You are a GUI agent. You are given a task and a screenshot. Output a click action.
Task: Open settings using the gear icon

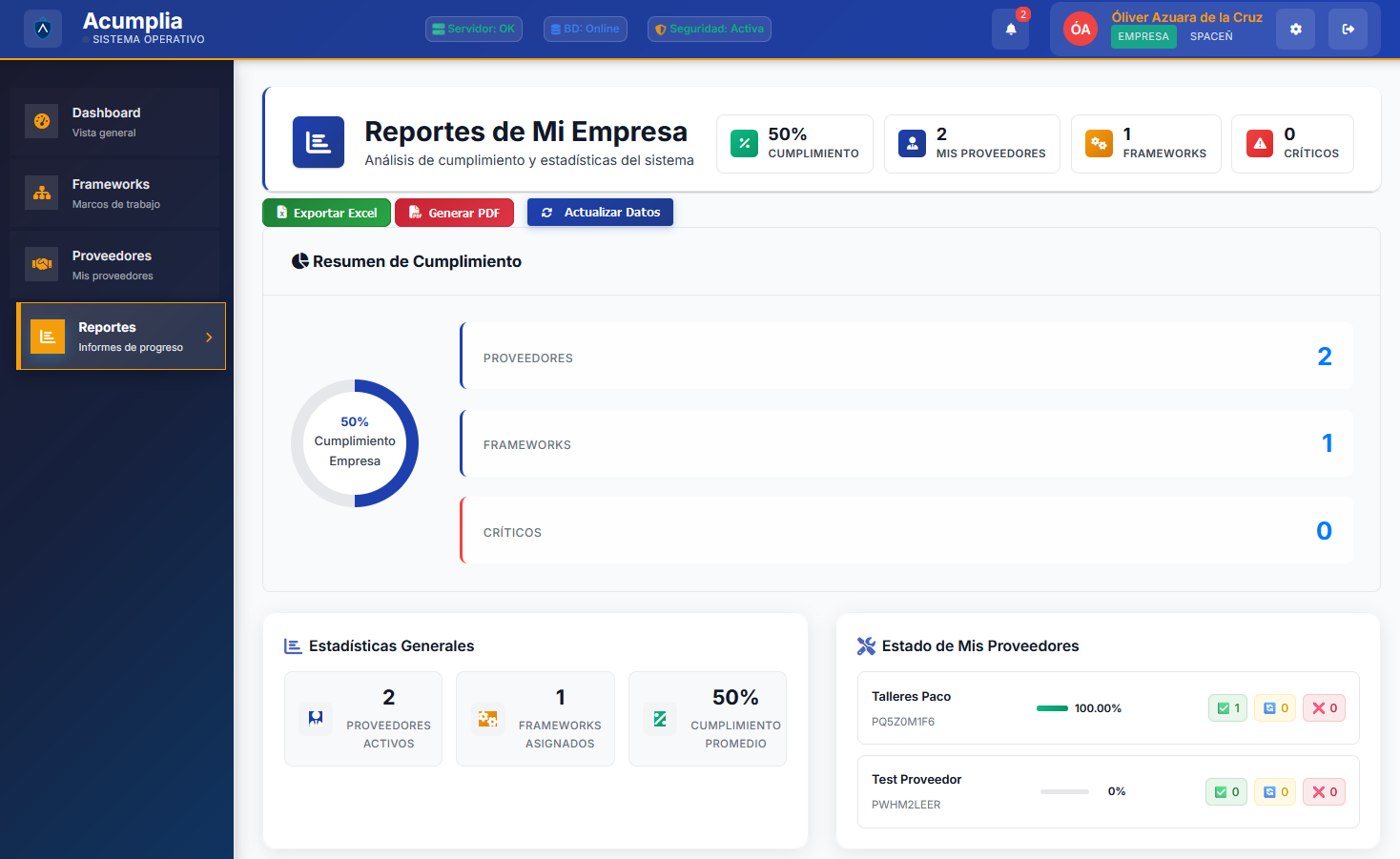[x=1295, y=29]
